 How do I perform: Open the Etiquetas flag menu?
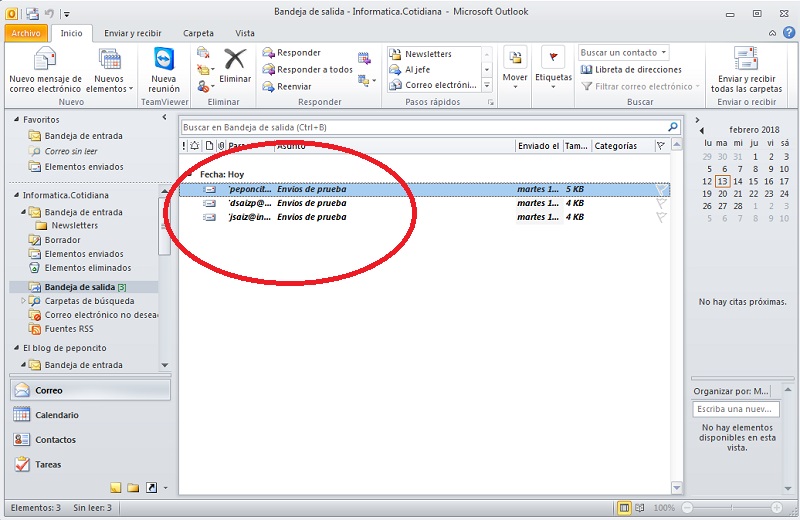[x=553, y=68]
